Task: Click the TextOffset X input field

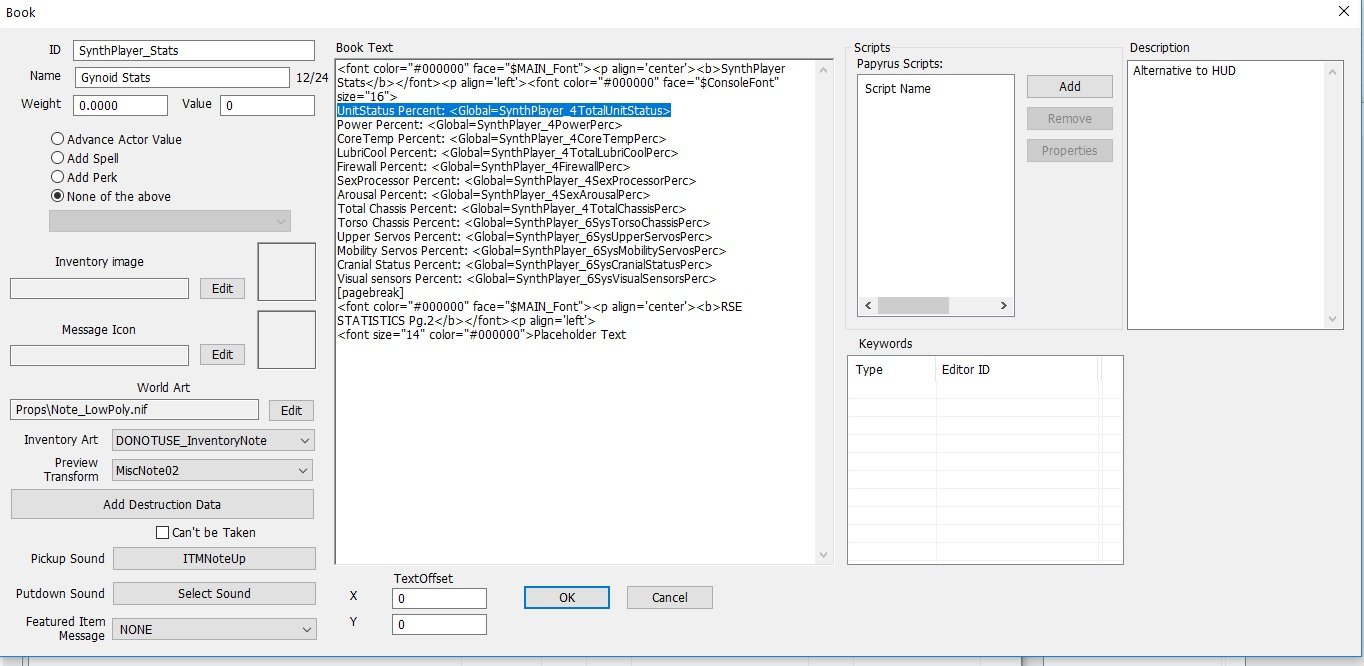Action: (440, 598)
